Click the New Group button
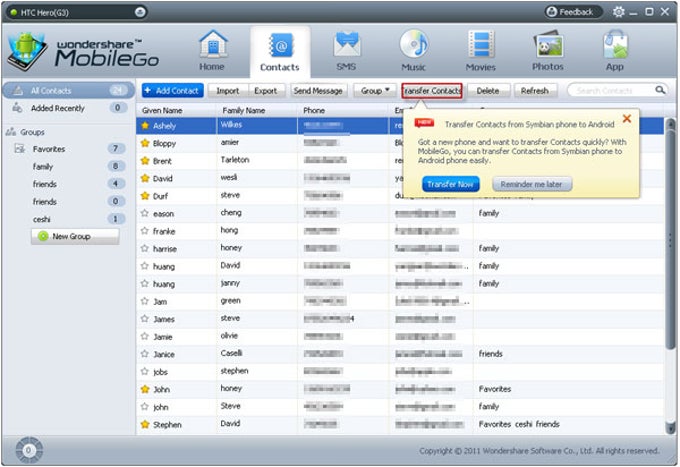The width and height of the screenshot is (680, 467). (x=75, y=236)
